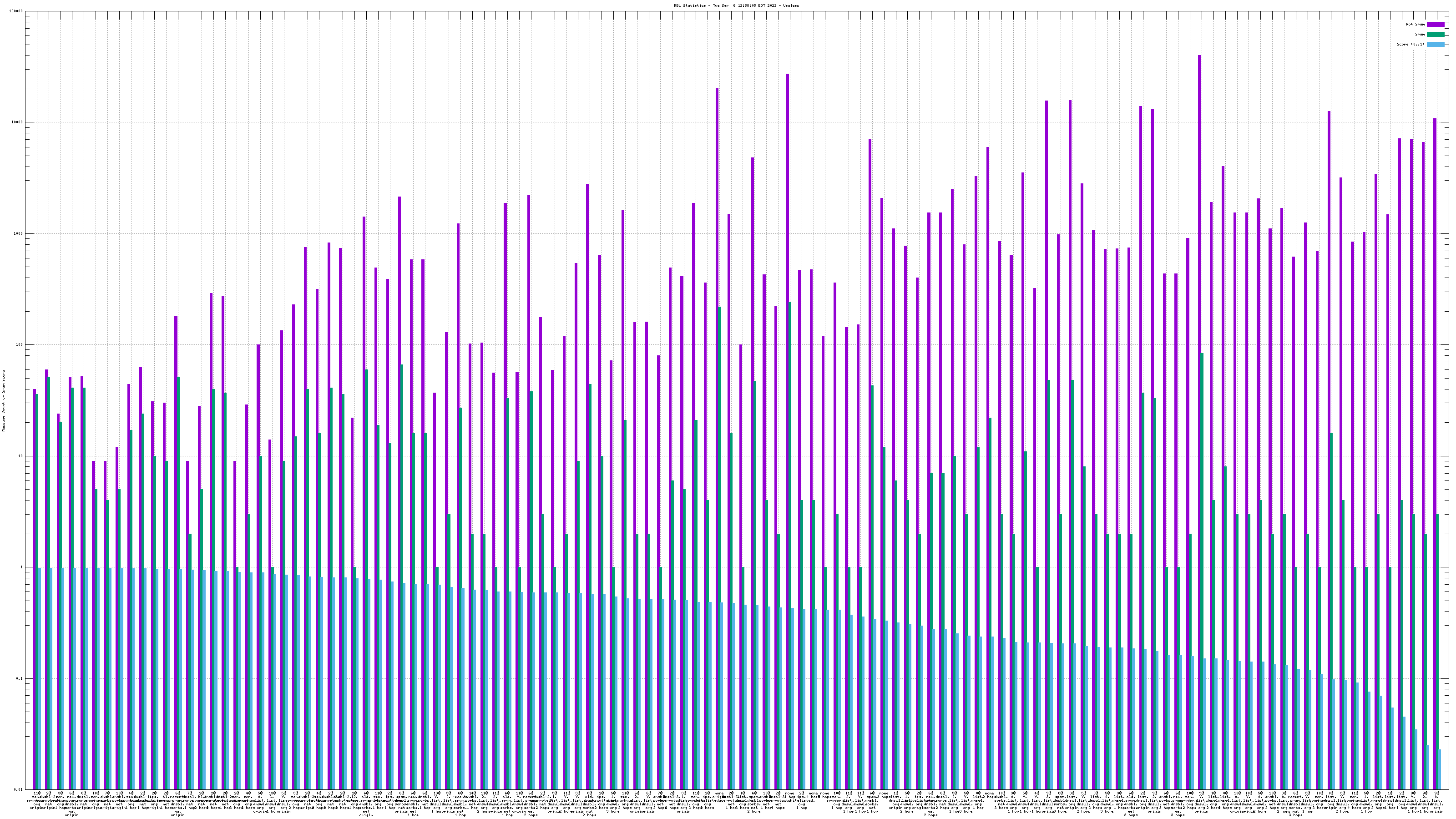Screen dimensions: 1456x819
Task: Click the shortest light blue bar at far right
Action: [x=1440, y=769]
